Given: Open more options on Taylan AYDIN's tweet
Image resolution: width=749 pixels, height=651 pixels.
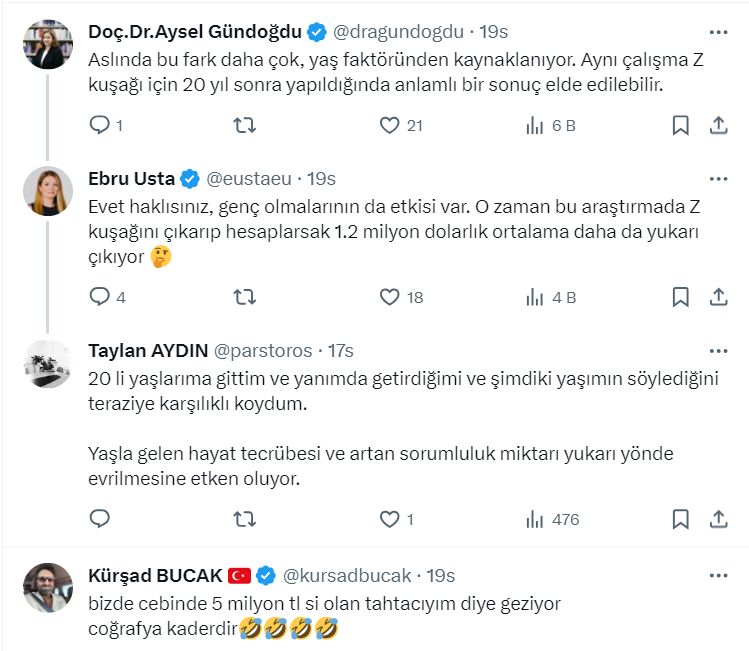Looking at the screenshot, I should pyautogui.click(x=718, y=351).
